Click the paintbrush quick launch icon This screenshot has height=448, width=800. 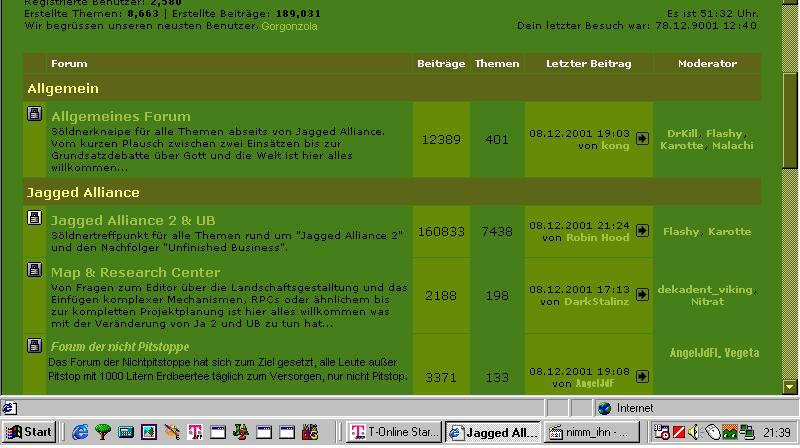click(x=172, y=432)
